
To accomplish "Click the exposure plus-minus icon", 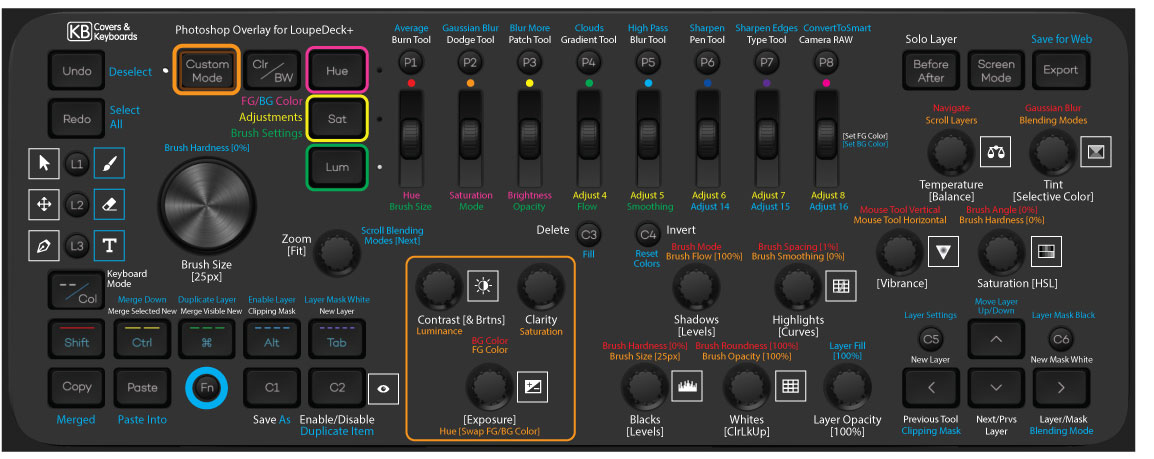I will [532, 387].
